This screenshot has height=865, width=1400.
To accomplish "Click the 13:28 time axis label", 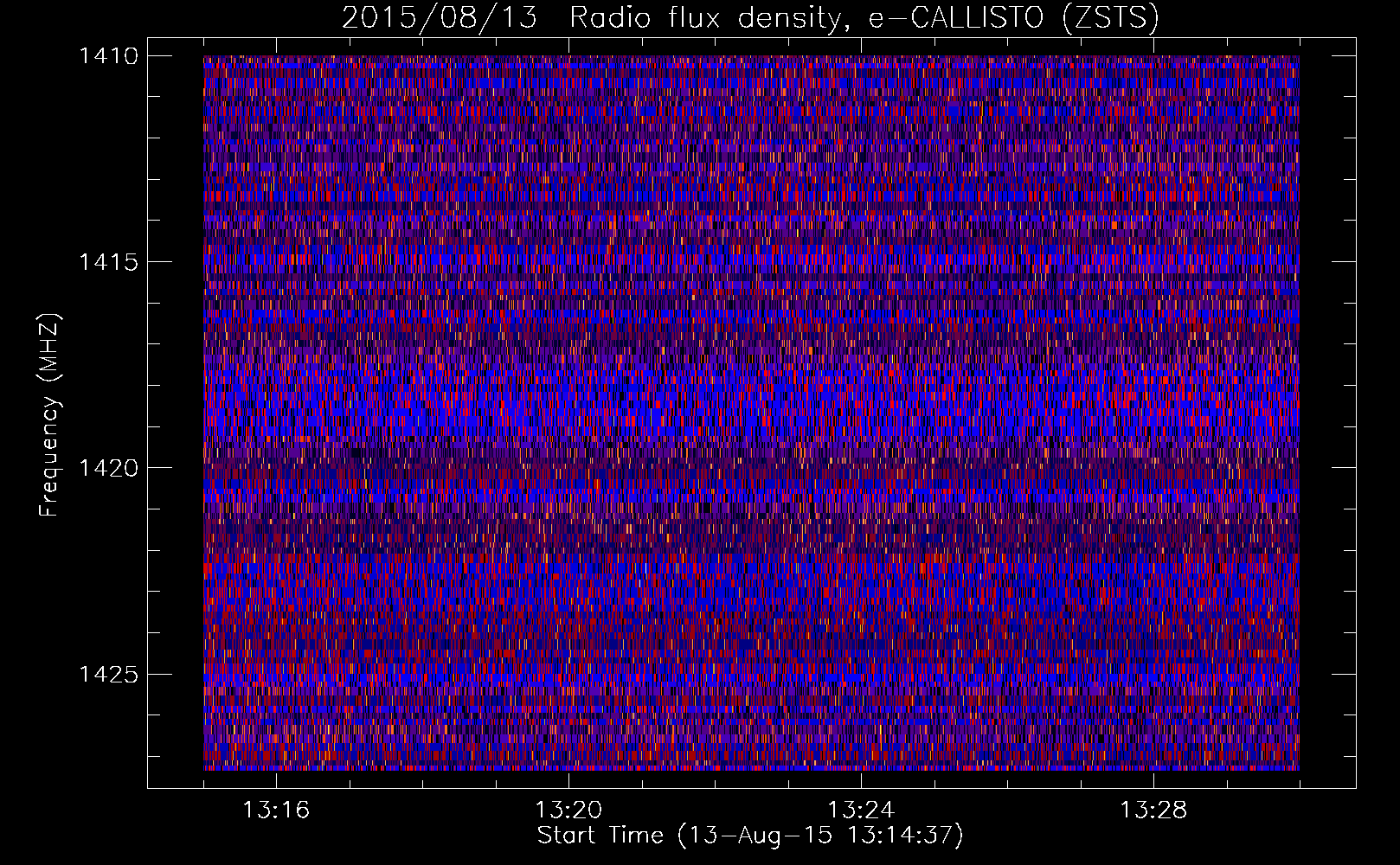I will click(x=1153, y=811).
